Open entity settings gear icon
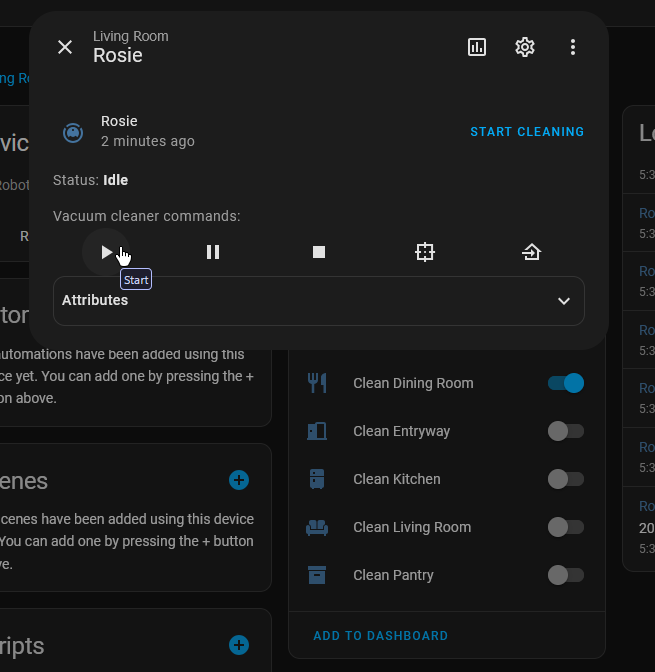 (525, 47)
